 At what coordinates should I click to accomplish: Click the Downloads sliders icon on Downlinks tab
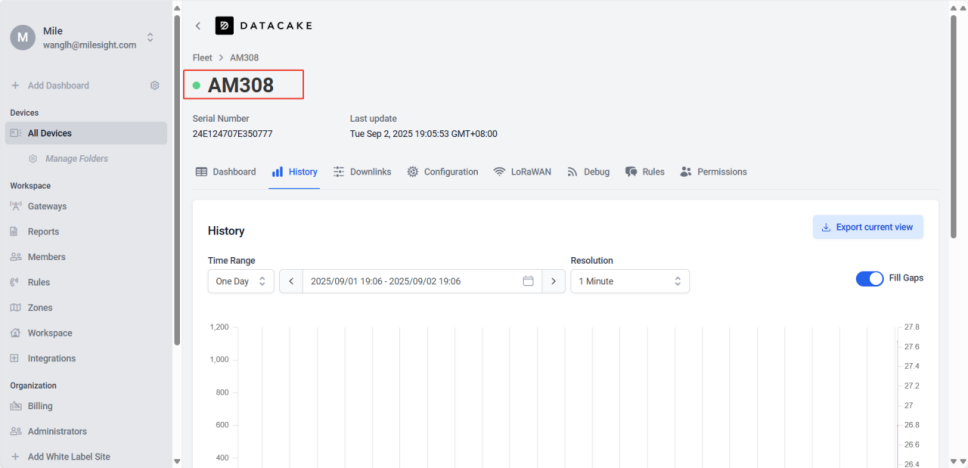point(339,172)
